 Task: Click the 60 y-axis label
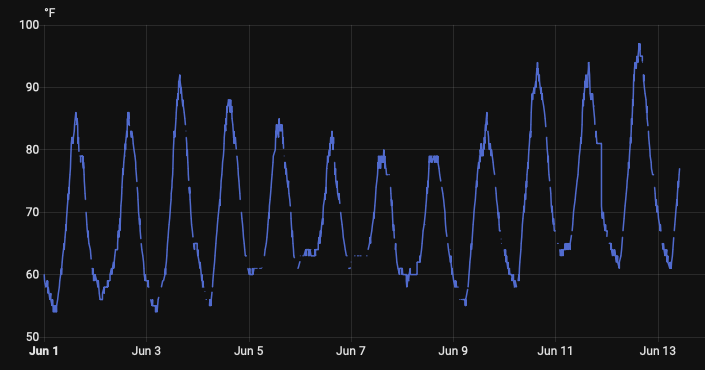pyautogui.click(x=32, y=274)
